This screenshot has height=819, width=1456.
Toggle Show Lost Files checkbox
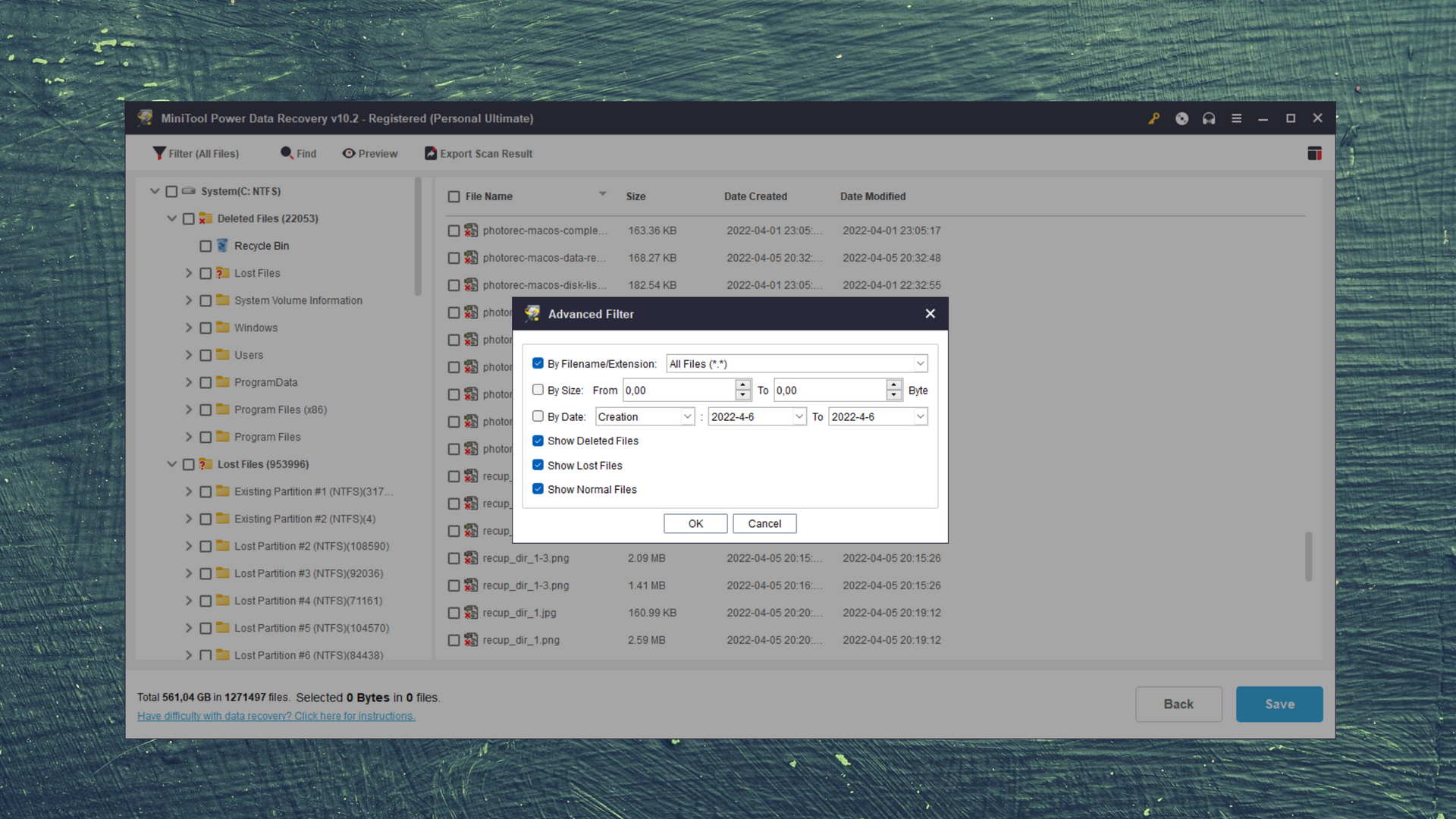pos(538,465)
